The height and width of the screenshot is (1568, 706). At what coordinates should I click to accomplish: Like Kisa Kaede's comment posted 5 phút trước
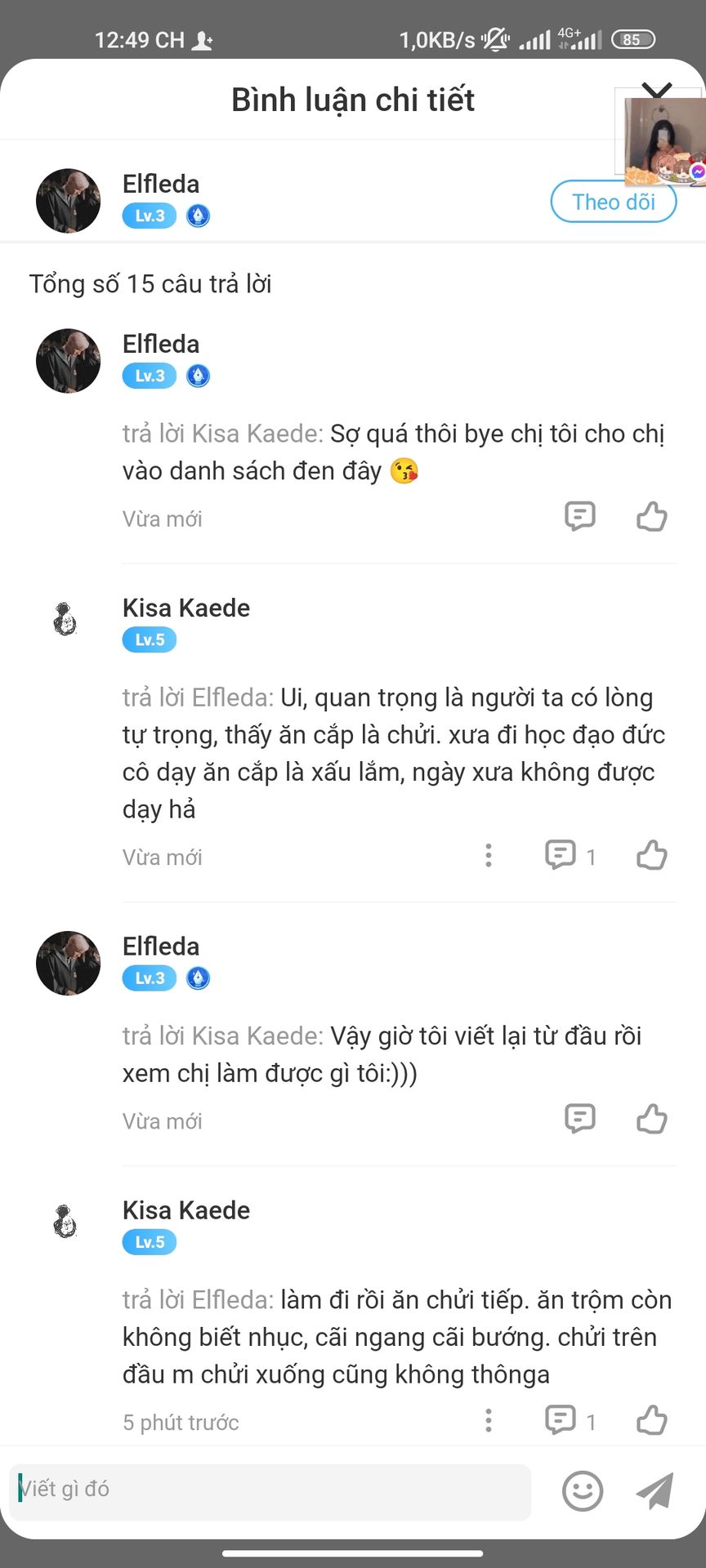[651, 1420]
